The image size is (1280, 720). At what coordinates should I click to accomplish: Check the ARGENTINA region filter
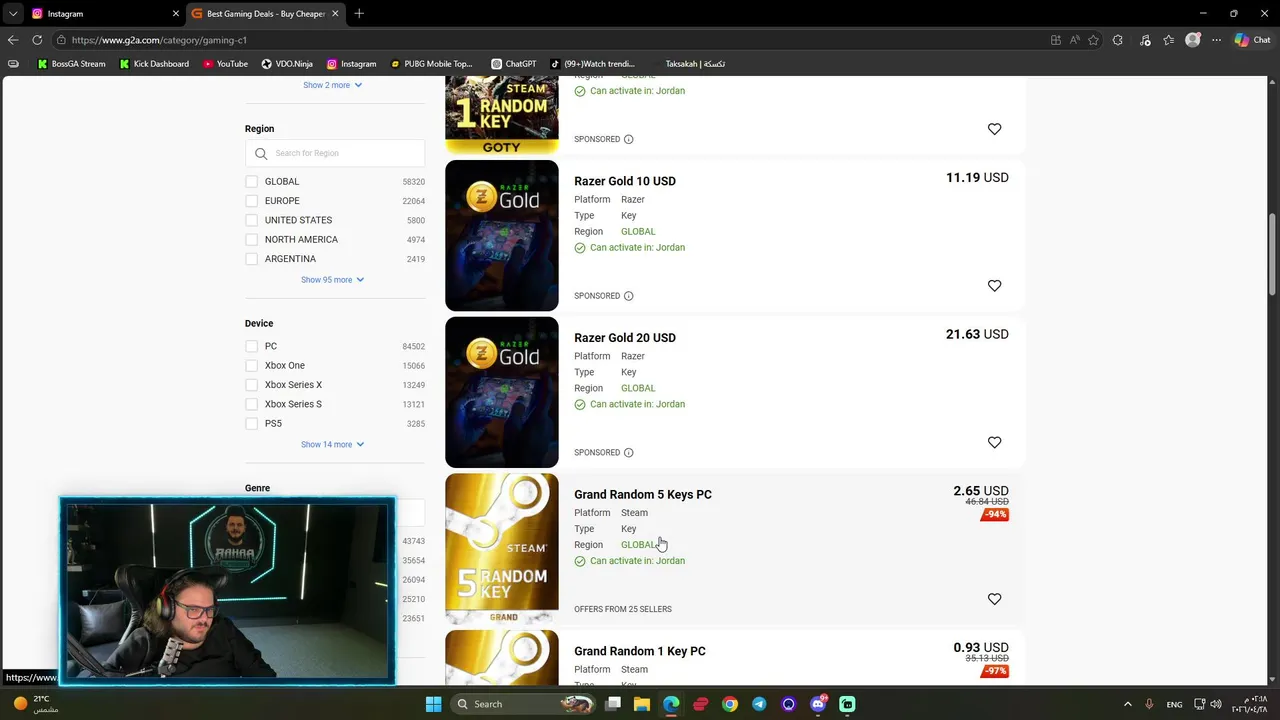(252, 259)
